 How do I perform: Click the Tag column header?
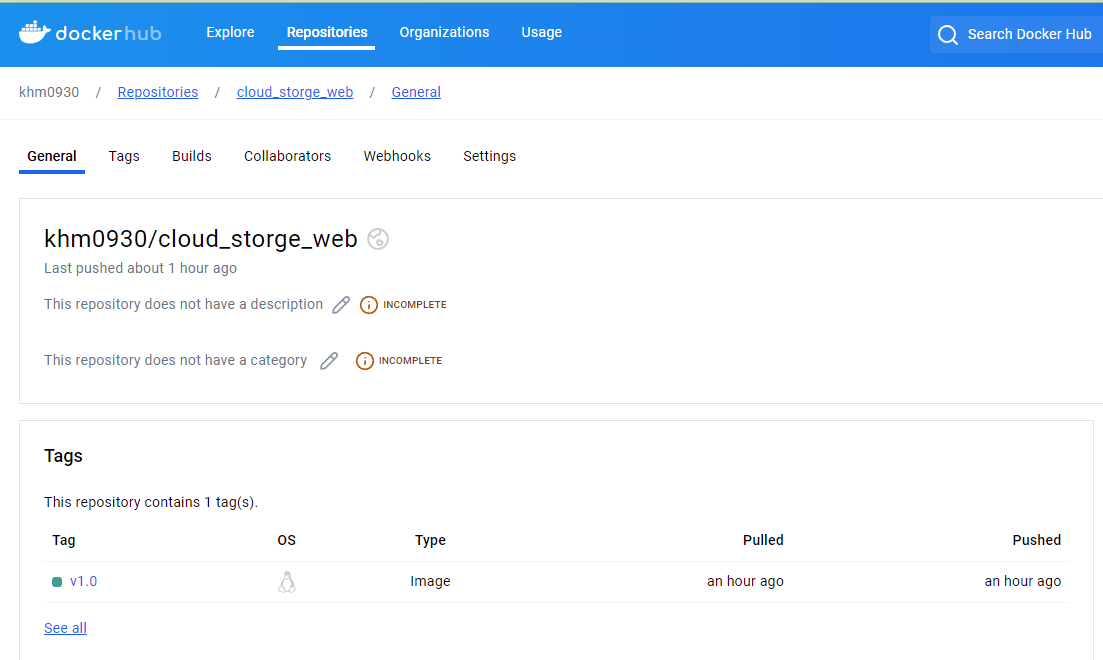(x=63, y=540)
